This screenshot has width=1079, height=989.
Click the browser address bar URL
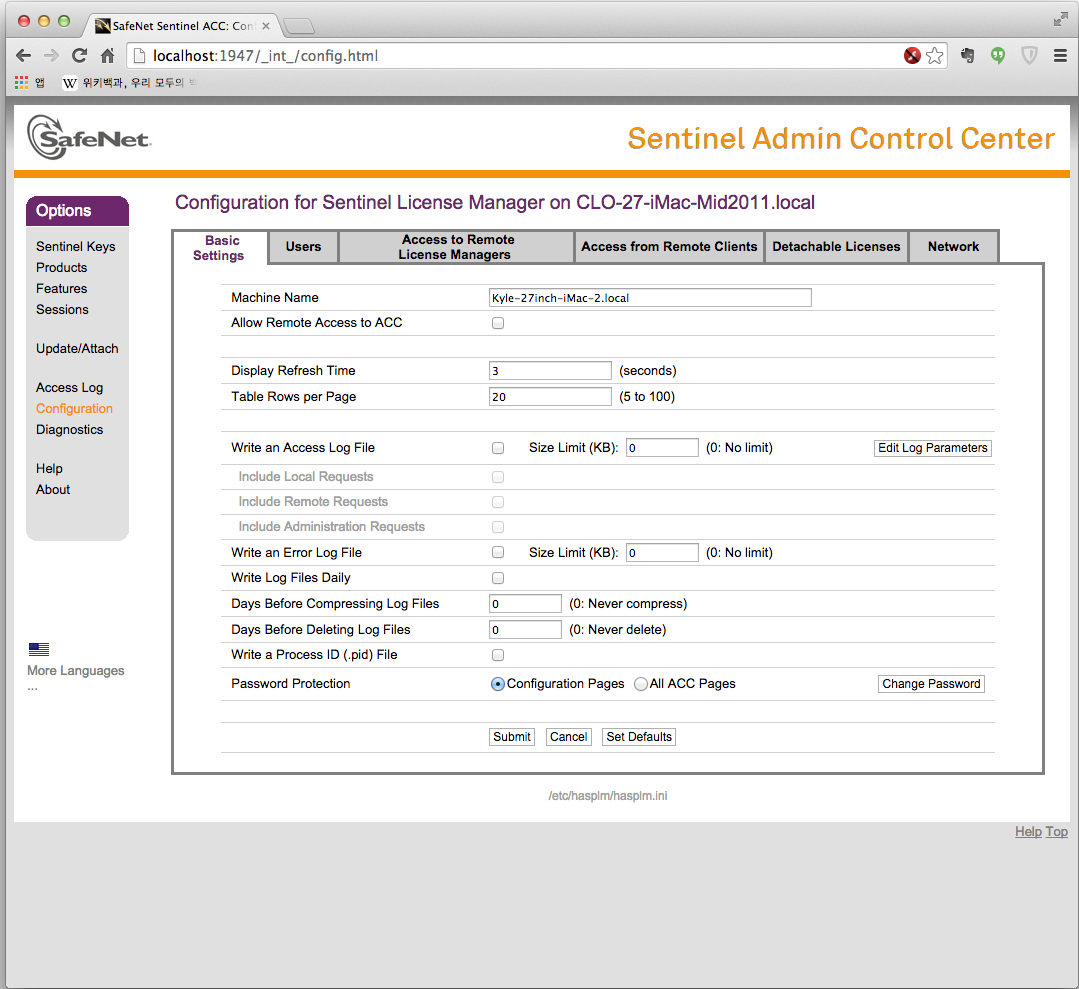coord(266,56)
